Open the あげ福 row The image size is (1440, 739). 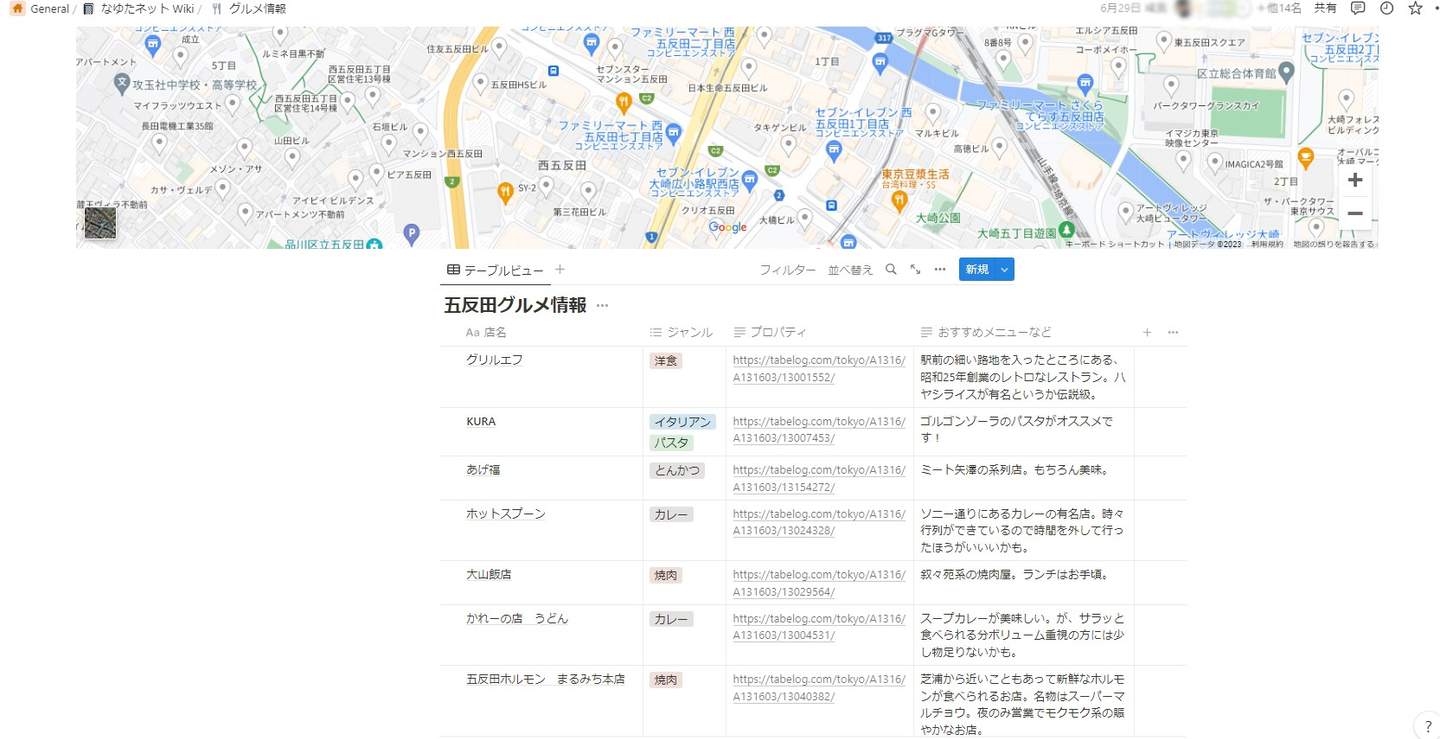484,470
